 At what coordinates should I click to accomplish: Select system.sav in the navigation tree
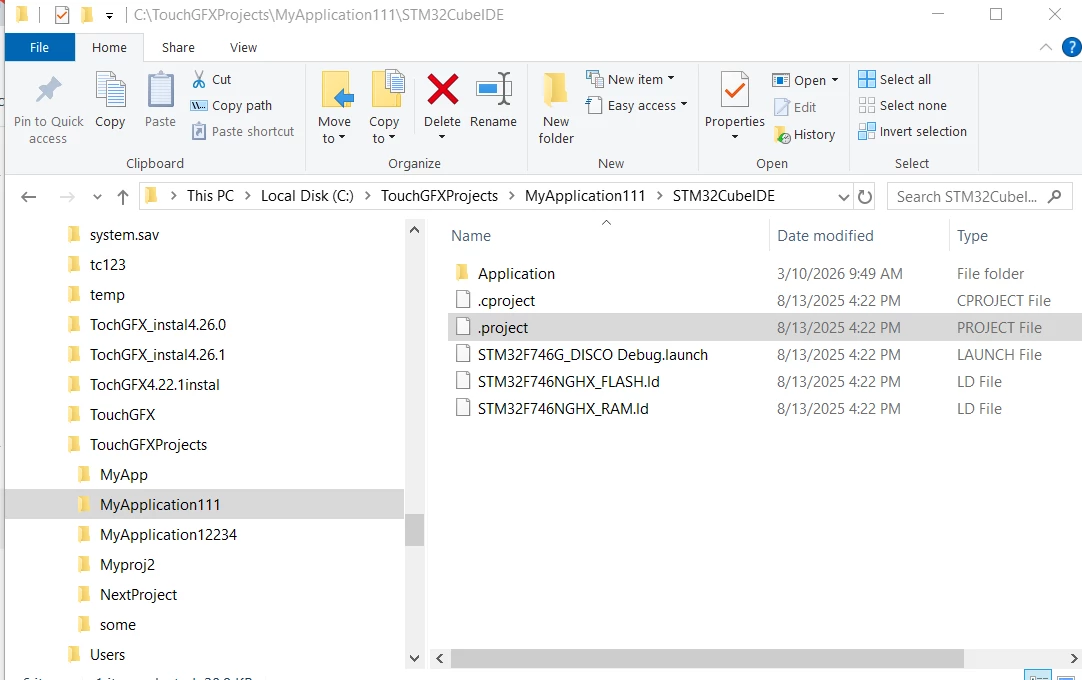124,235
